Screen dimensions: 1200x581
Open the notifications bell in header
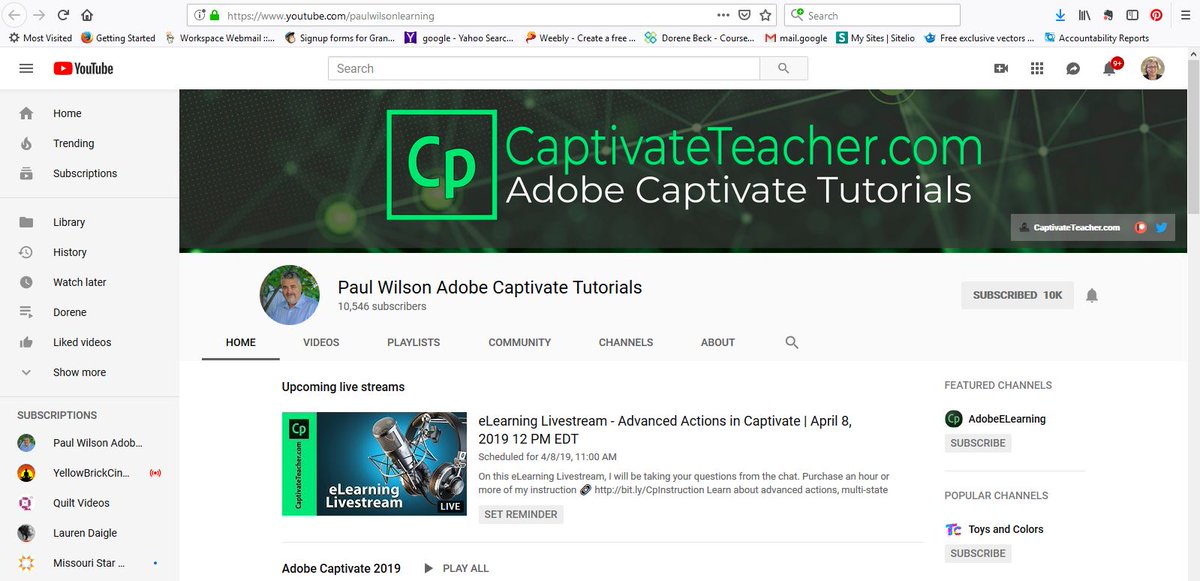pyautogui.click(x=1110, y=68)
